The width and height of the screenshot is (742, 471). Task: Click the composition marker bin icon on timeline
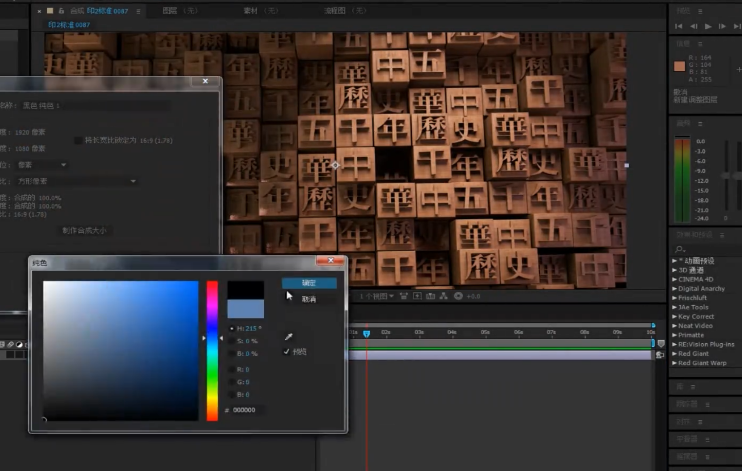[660, 343]
